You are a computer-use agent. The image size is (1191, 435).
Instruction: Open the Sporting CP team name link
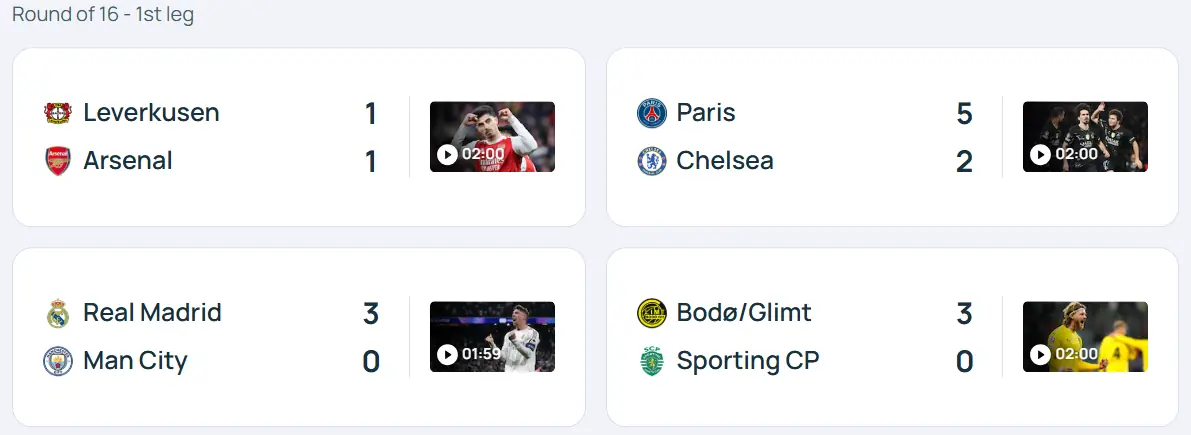pyautogui.click(x=747, y=361)
